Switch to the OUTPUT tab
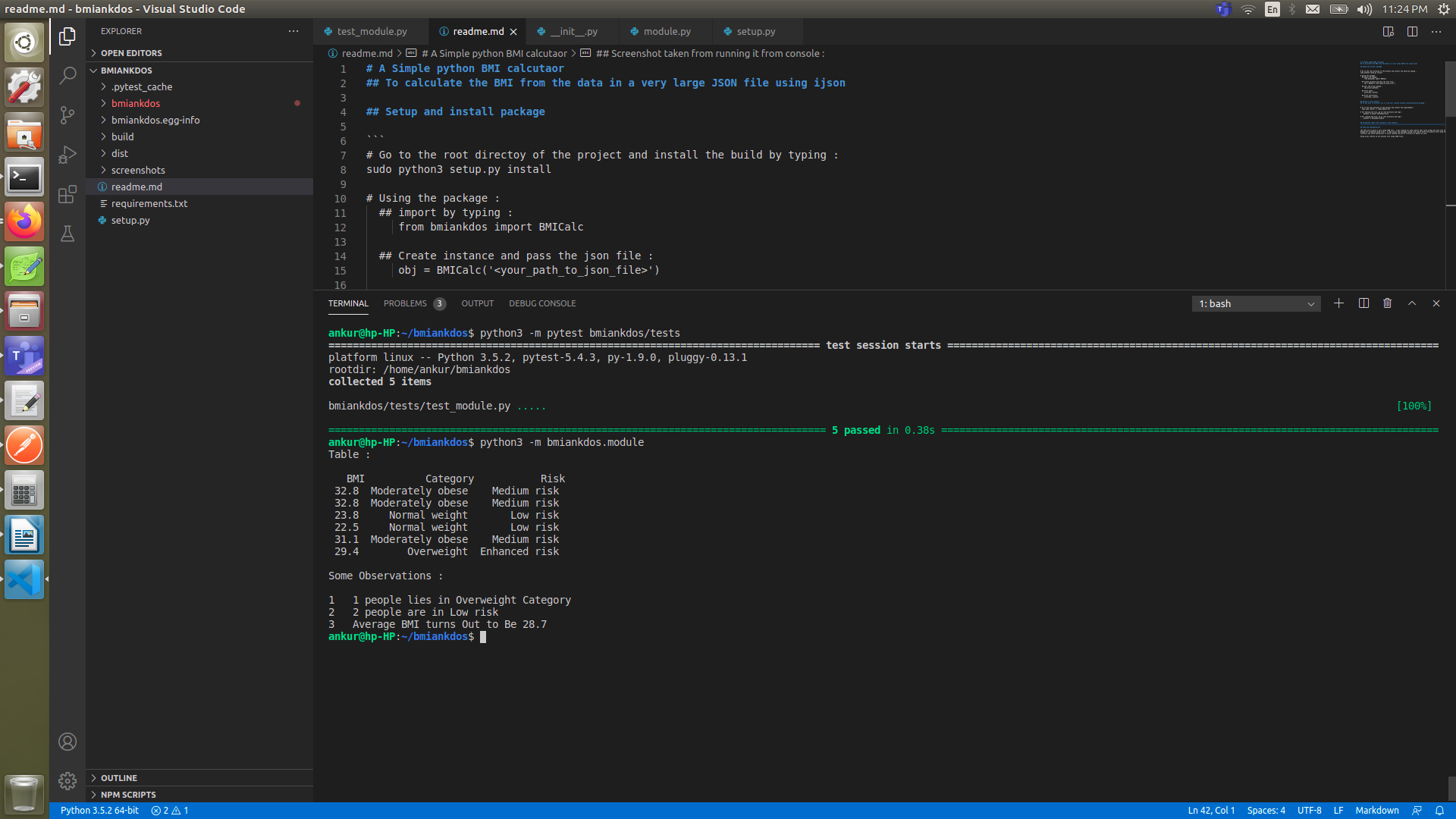 477,302
